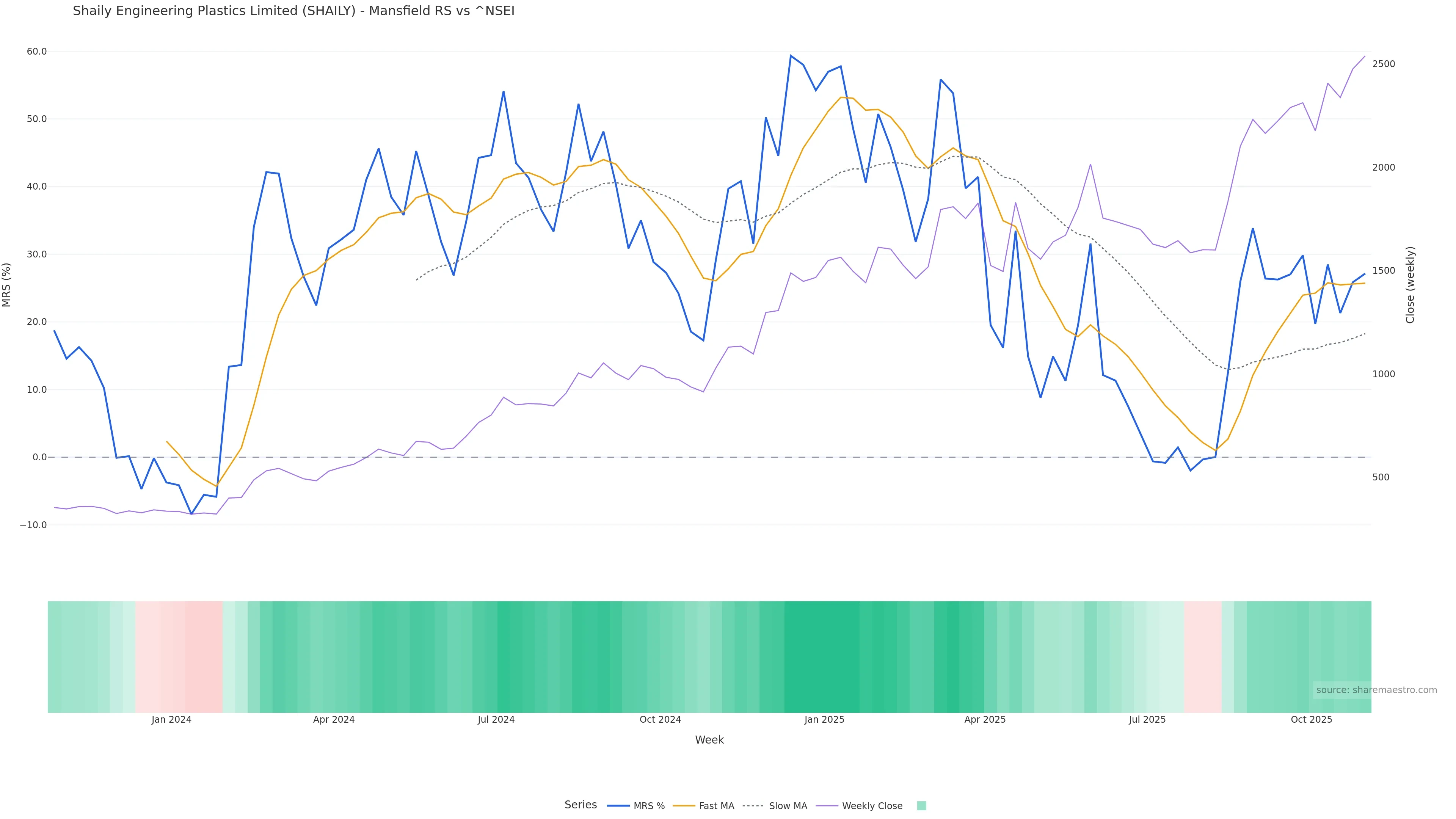
Task: Select the Jan 2024 x-axis label
Action: pyautogui.click(x=171, y=720)
